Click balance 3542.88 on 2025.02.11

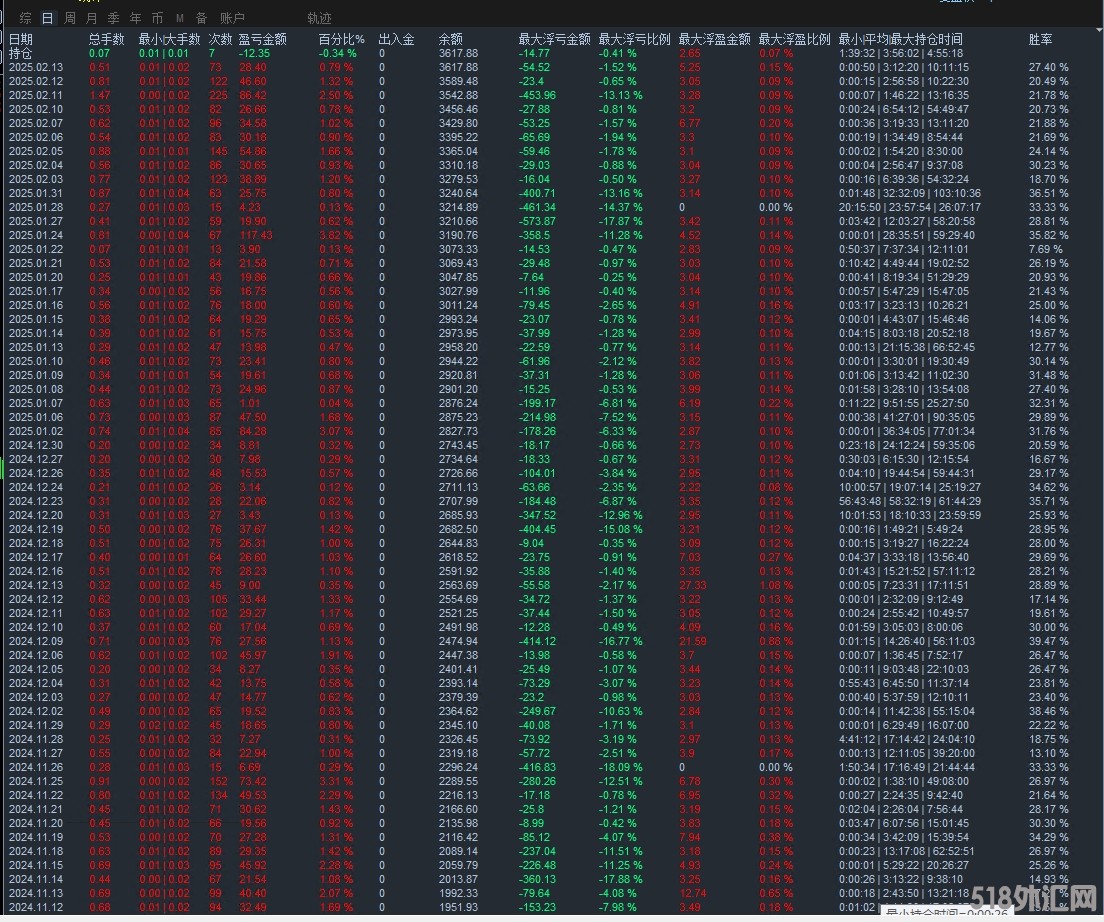(458, 95)
